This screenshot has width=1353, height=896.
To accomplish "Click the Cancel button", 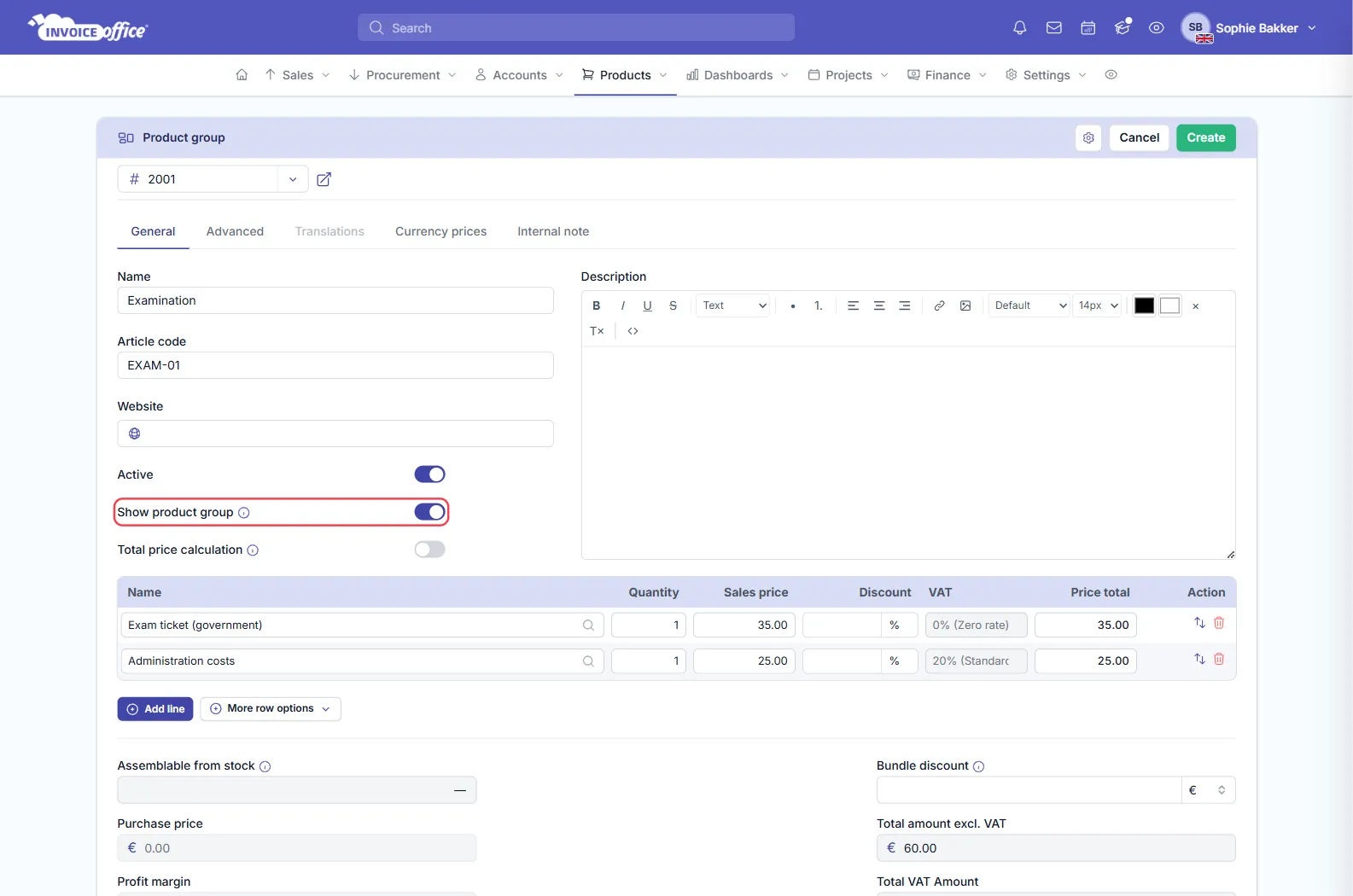I will 1139,137.
